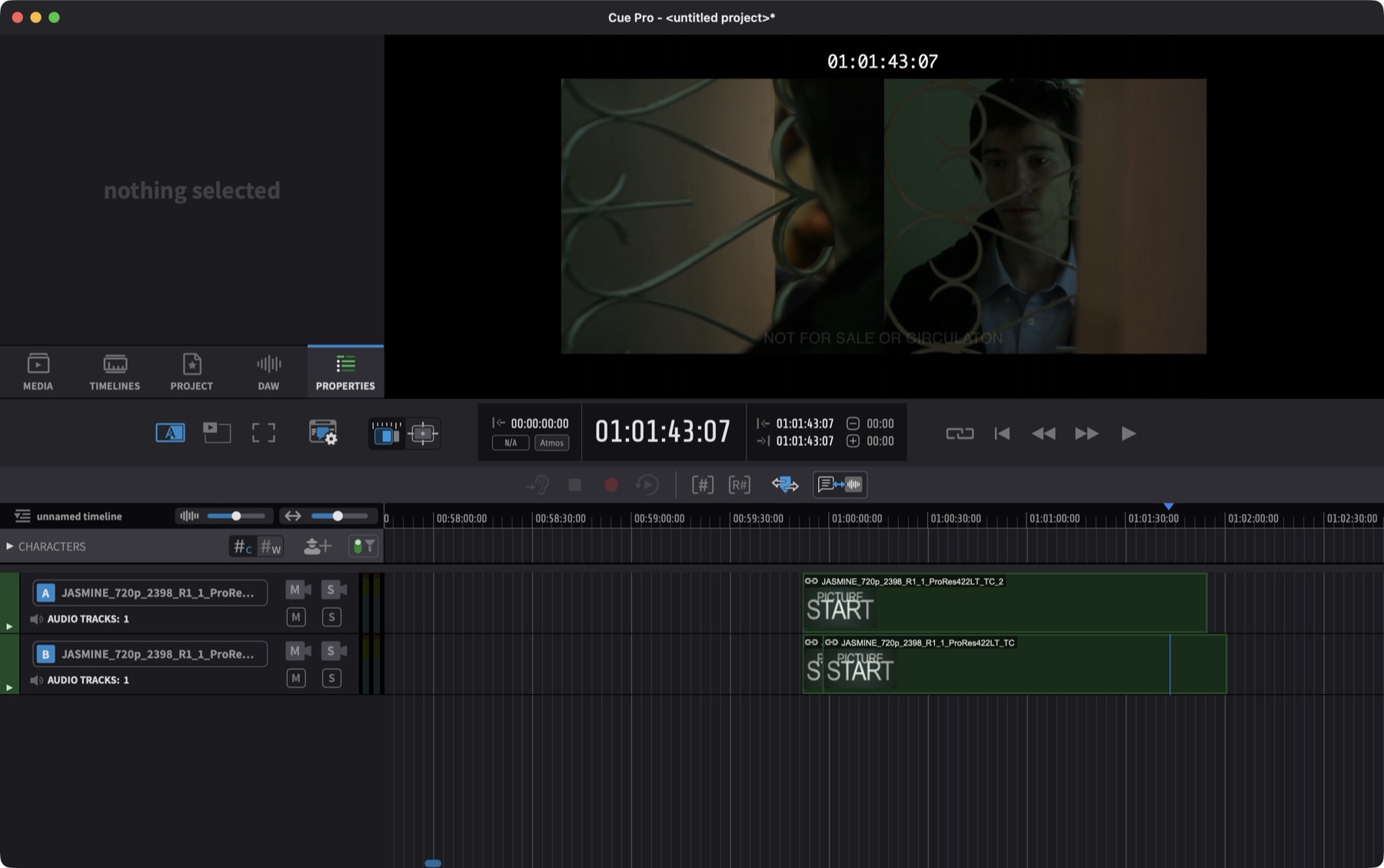Screen dimensions: 1384x868
Task: Click track B speaker icon
Action: point(36,680)
